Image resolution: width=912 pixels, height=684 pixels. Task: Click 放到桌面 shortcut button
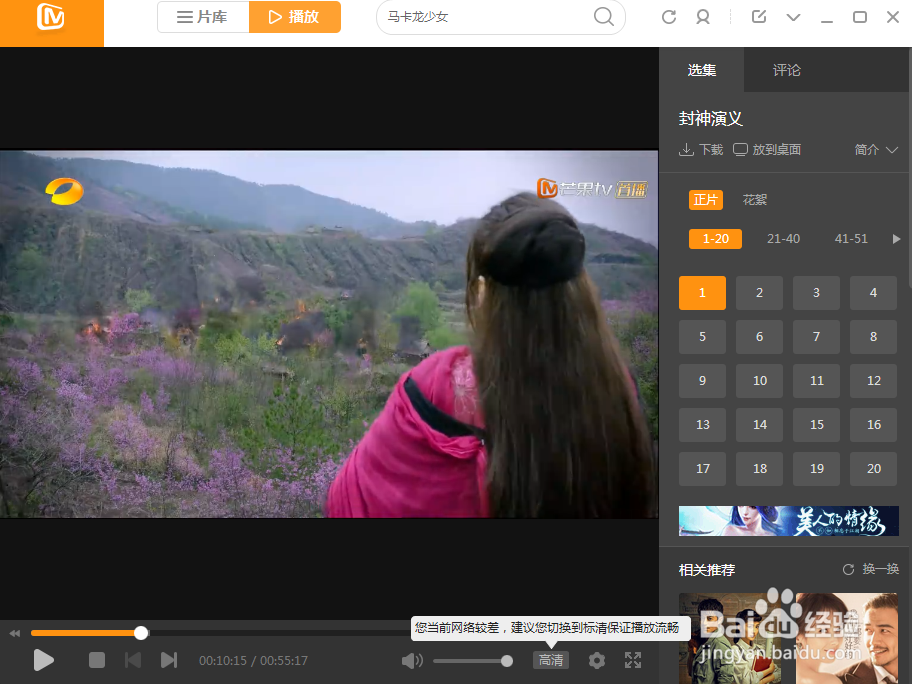pos(767,150)
